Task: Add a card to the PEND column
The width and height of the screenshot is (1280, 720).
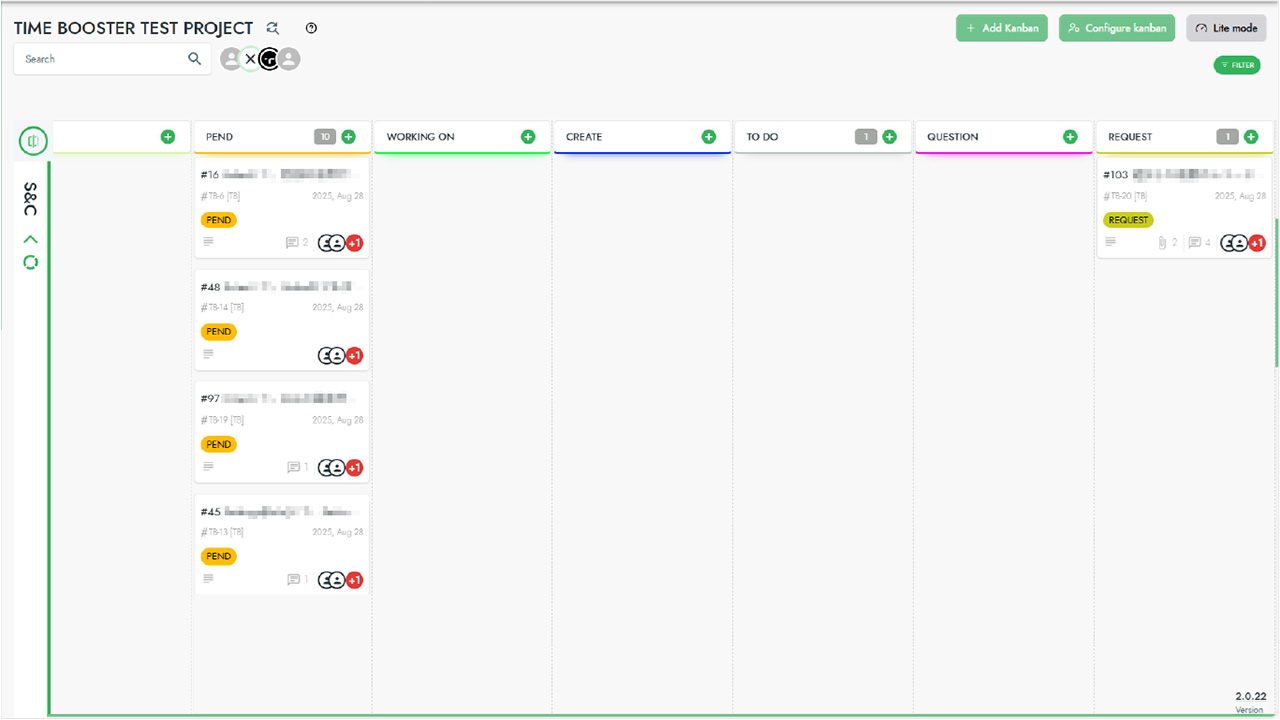Action: (x=348, y=137)
